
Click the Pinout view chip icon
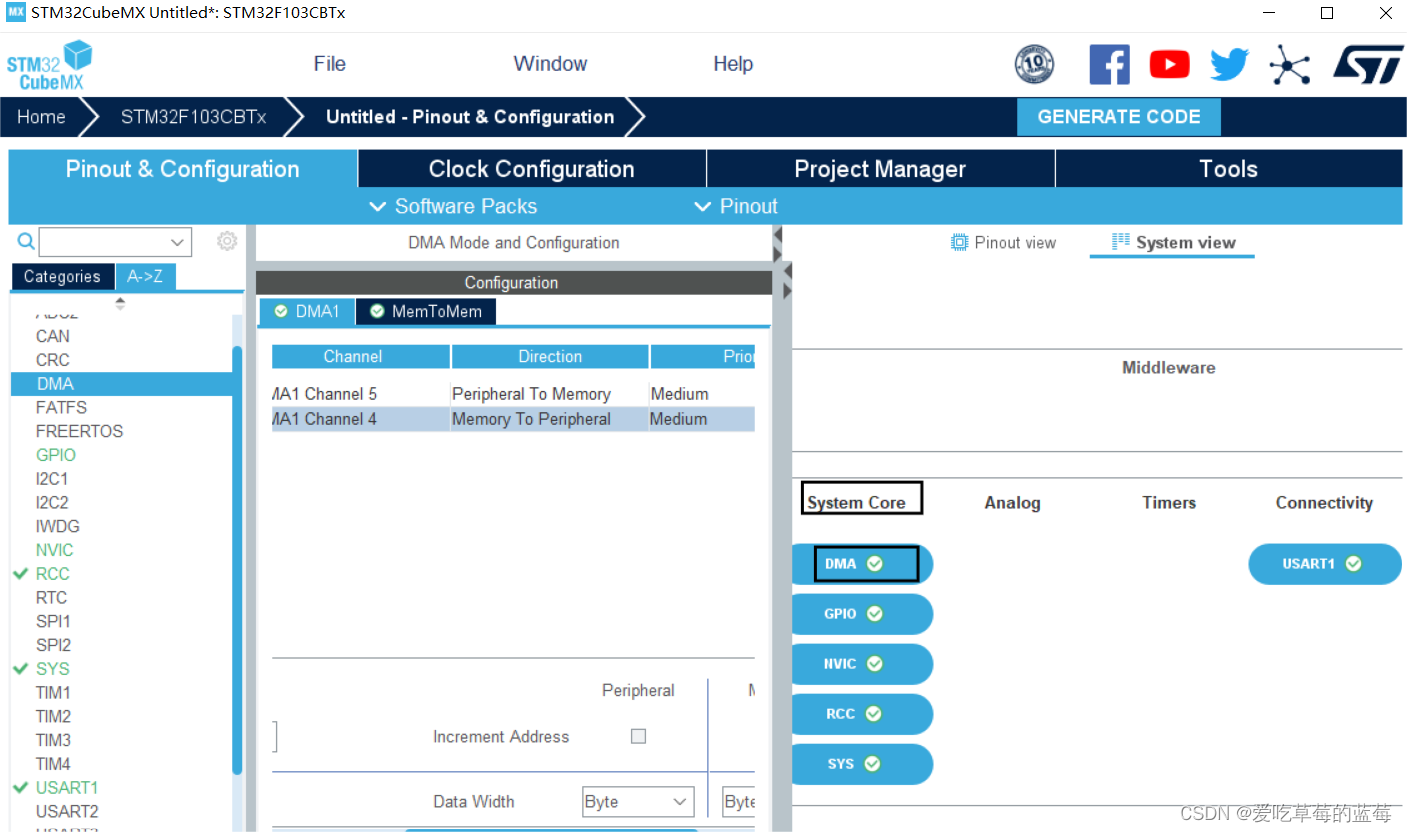click(959, 242)
